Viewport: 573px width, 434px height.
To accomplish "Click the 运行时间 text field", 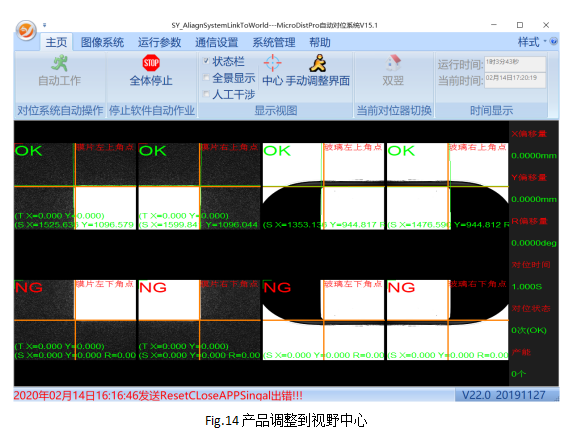I will click(515, 64).
